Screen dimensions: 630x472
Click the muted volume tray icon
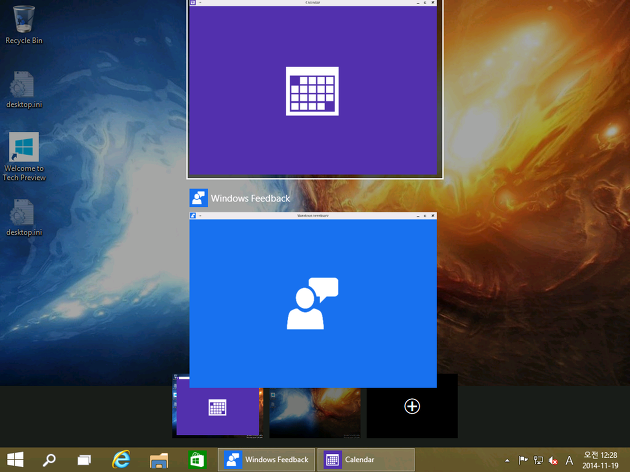coord(553,460)
